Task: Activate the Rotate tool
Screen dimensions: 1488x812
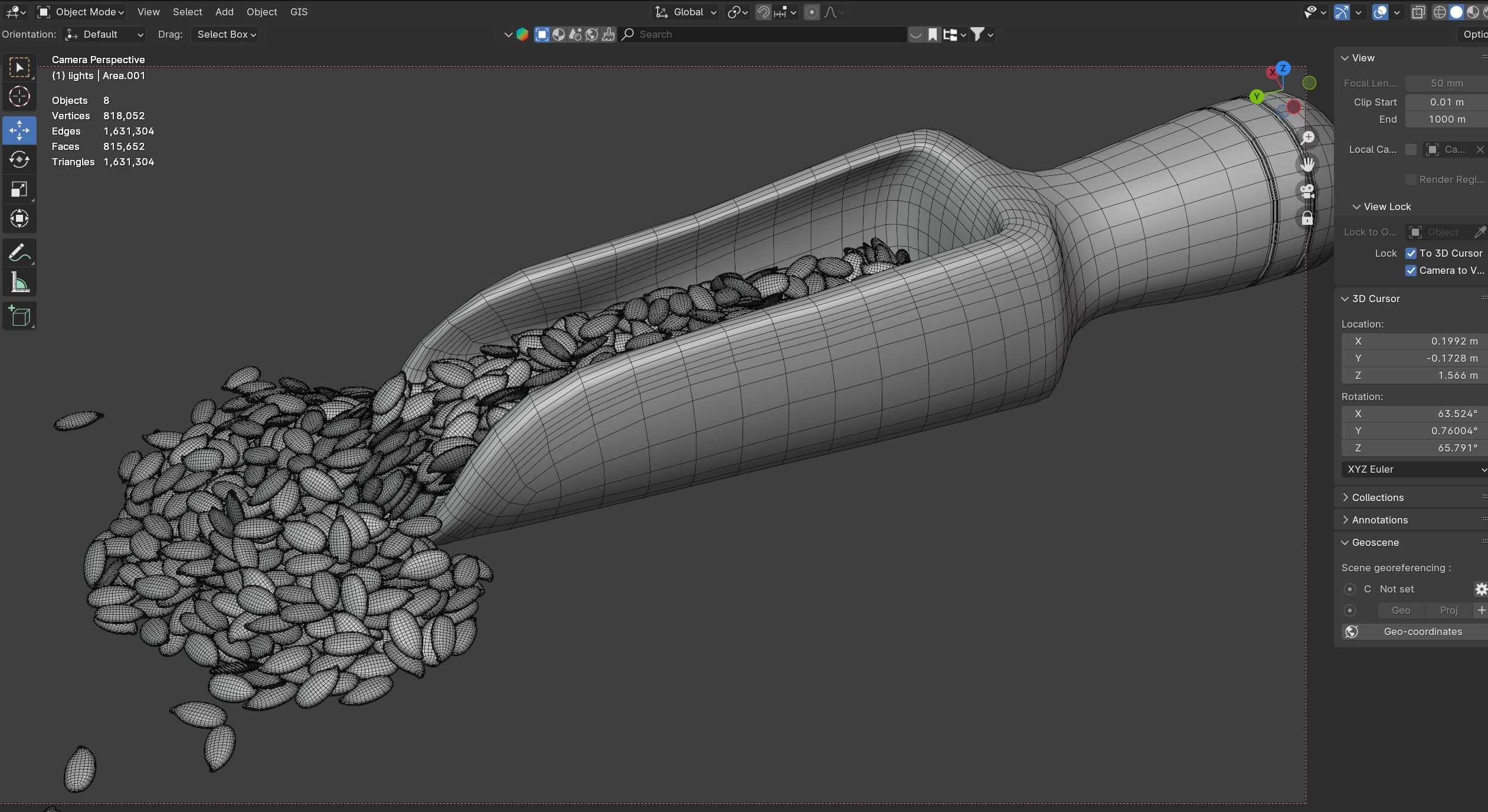Action: point(19,160)
